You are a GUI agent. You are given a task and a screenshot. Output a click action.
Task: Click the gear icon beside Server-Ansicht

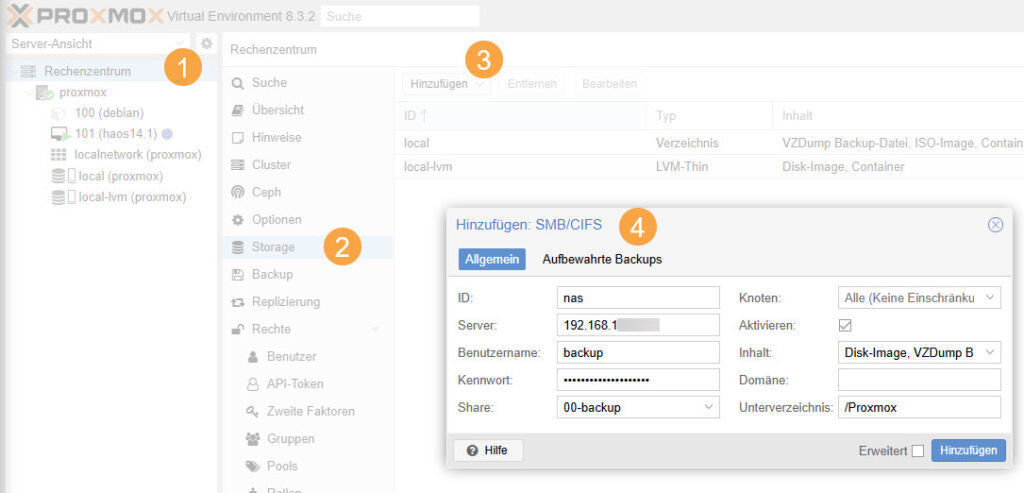coord(207,44)
